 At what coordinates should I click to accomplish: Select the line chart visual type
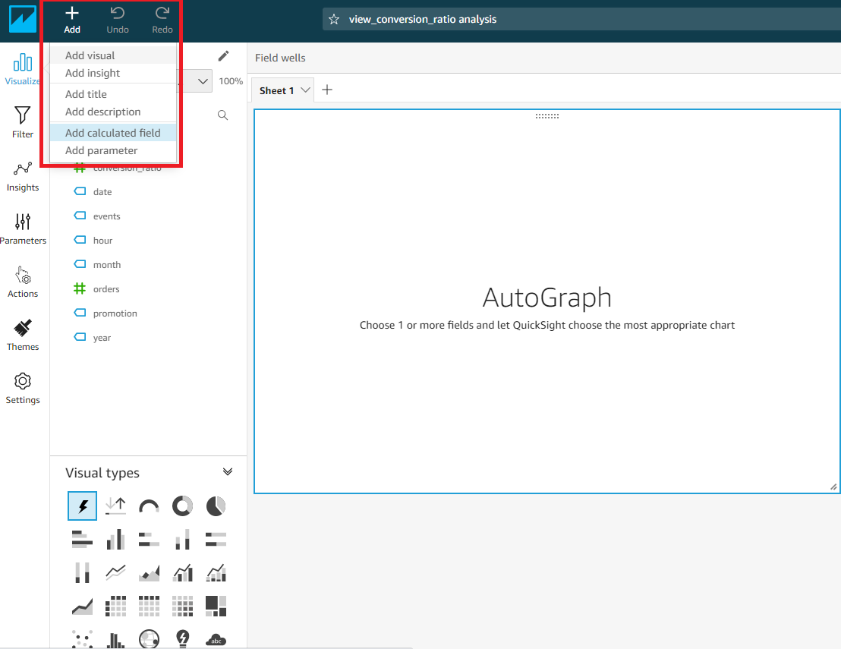[x=115, y=572]
